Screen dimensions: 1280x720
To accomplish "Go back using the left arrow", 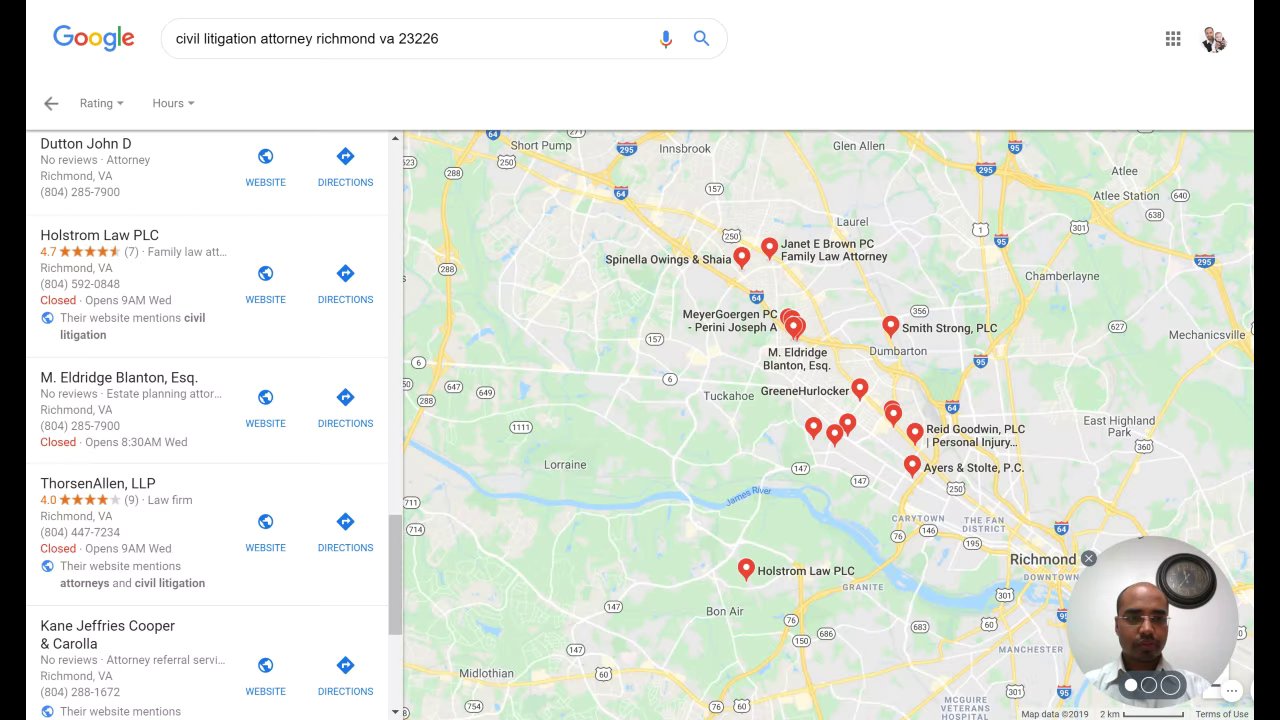I will pyautogui.click(x=51, y=103).
